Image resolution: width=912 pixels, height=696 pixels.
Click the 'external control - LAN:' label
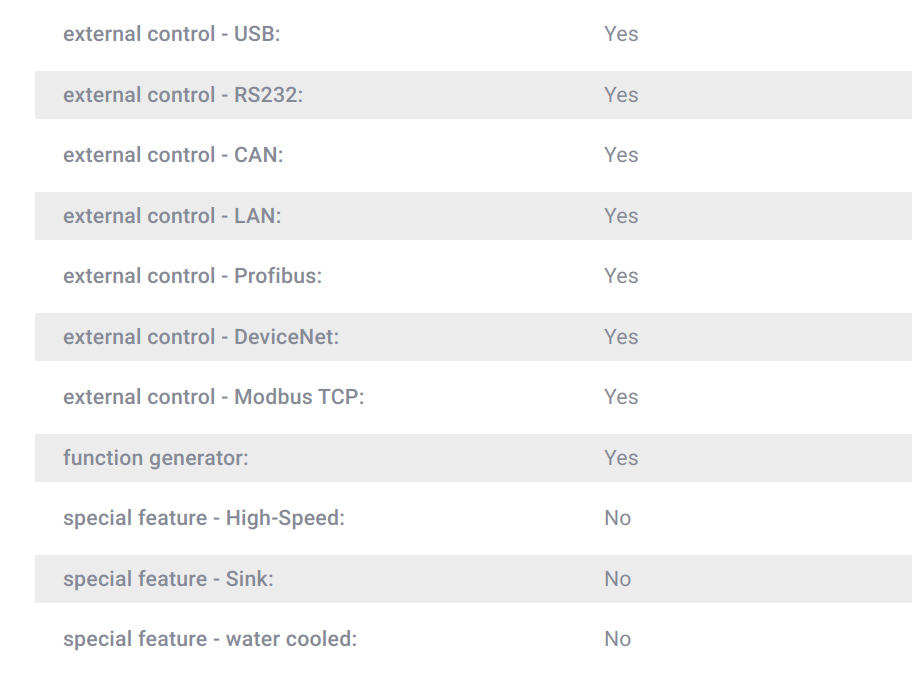tap(172, 216)
